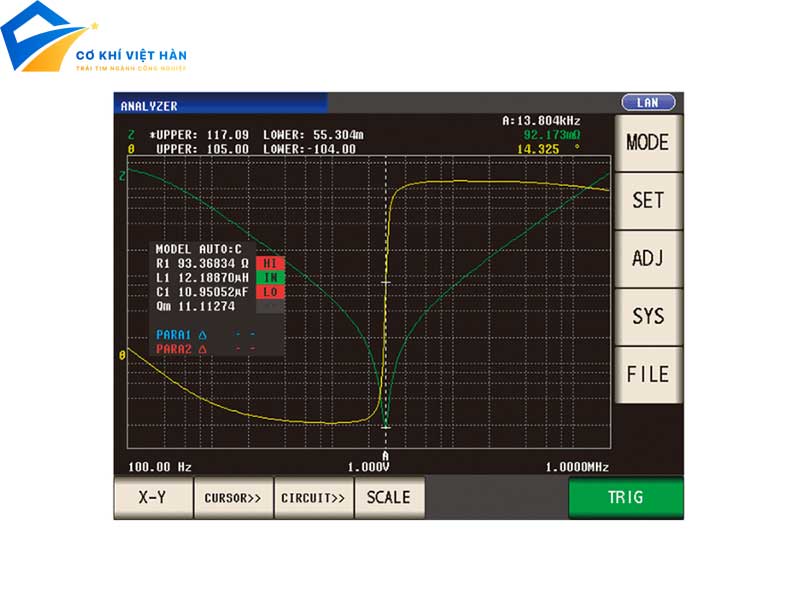
Task: Click the green IN judgment indicator
Action: pyautogui.click(x=270, y=277)
